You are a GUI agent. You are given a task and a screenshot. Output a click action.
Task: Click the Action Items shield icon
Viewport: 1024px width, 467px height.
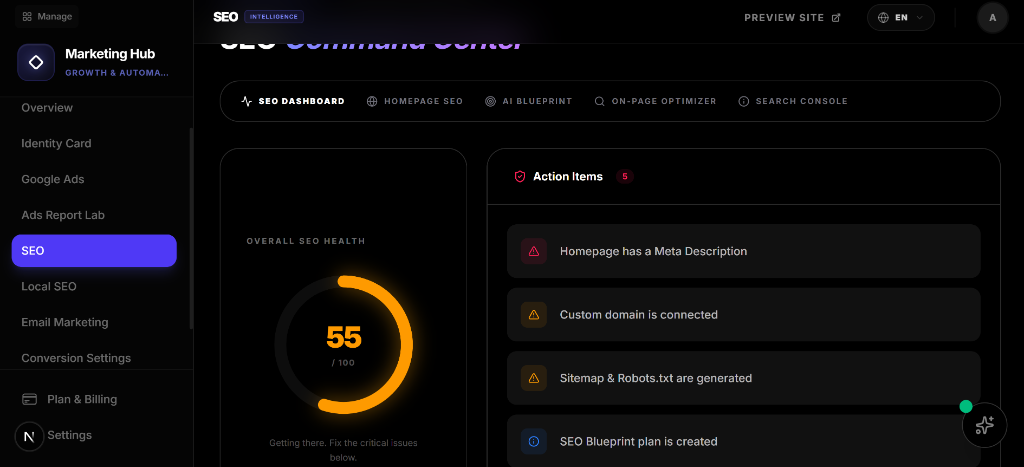tap(520, 176)
